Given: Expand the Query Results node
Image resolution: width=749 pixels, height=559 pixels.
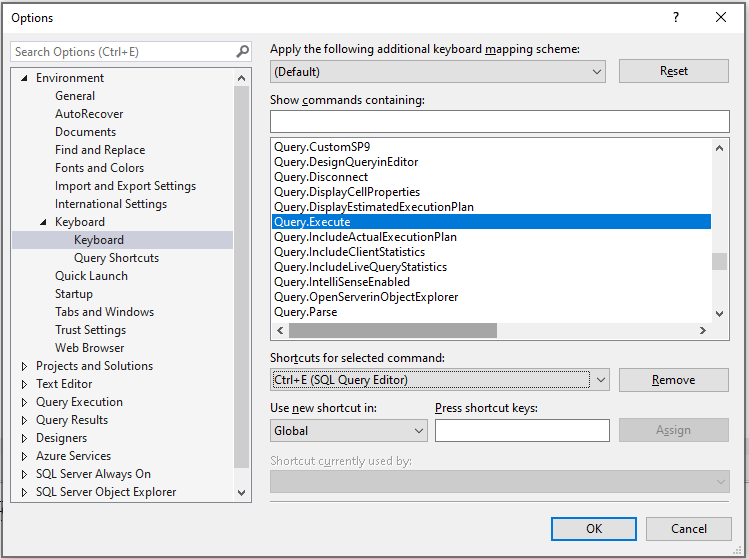Looking at the screenshot, I should (24, 420).
